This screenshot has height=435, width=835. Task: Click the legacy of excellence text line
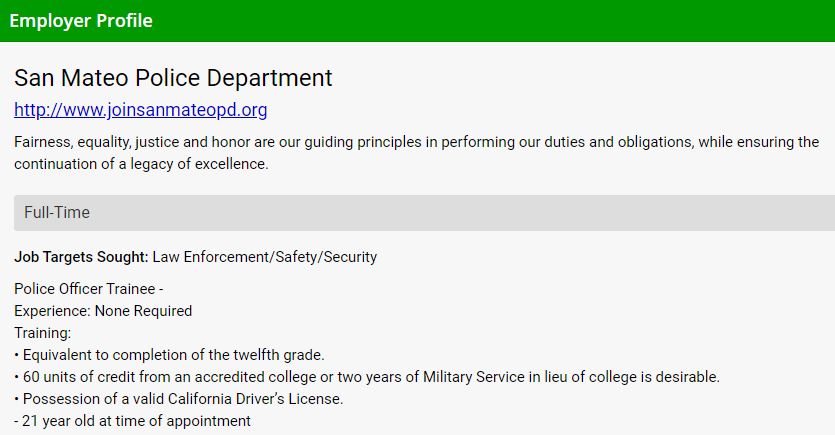[141, 164]
